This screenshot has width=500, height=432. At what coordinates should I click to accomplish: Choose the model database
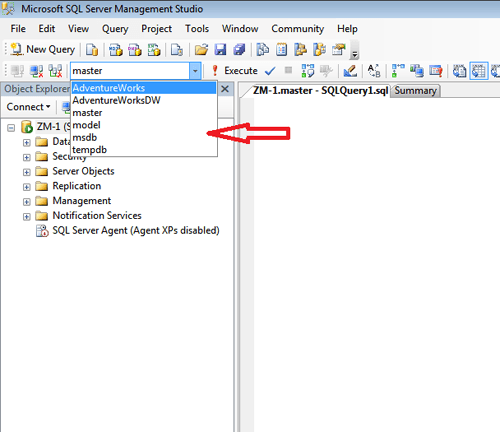(144, 125)
